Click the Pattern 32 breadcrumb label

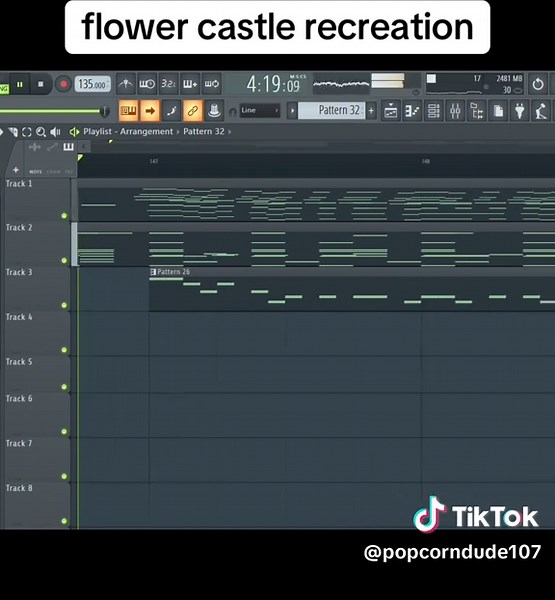click(204, 131)
